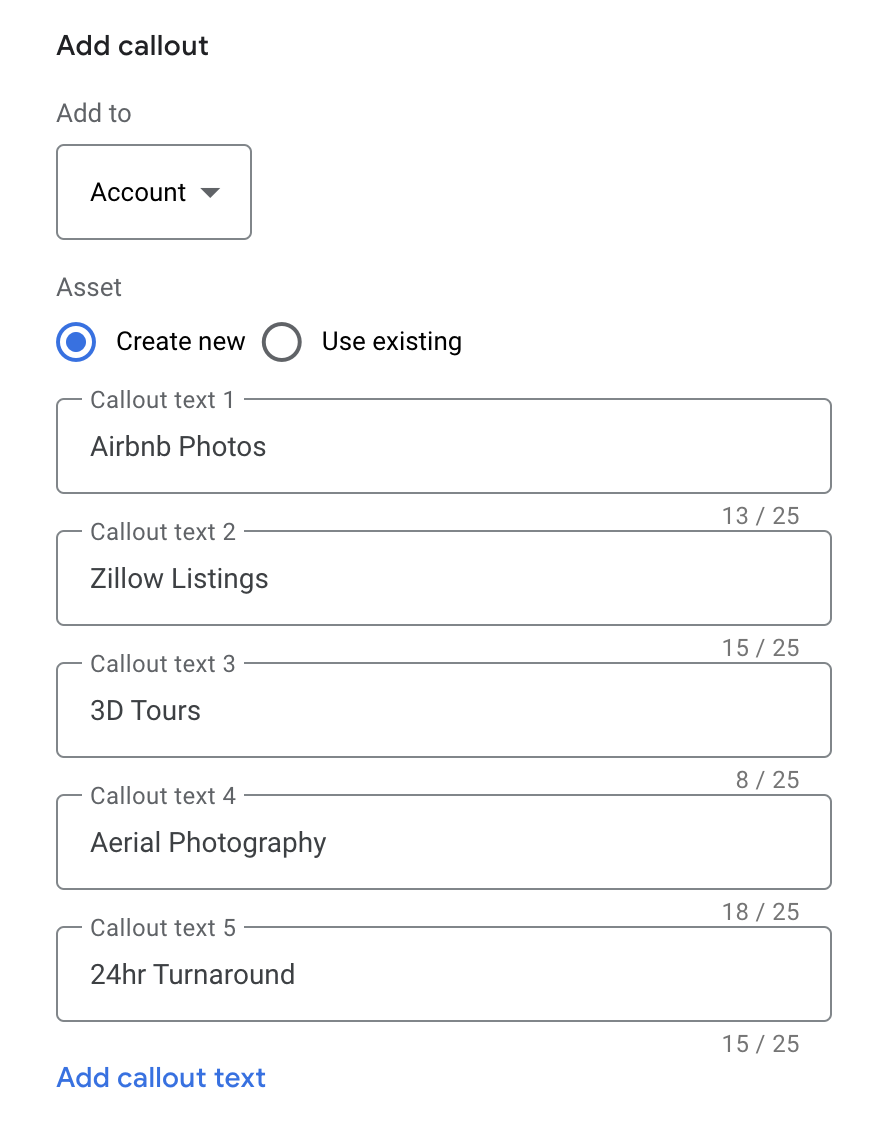Focus the Airbnb Photos callout field
Viewport: 882px width, 1142px height.
pyautogui.click(x=443, y=447)
